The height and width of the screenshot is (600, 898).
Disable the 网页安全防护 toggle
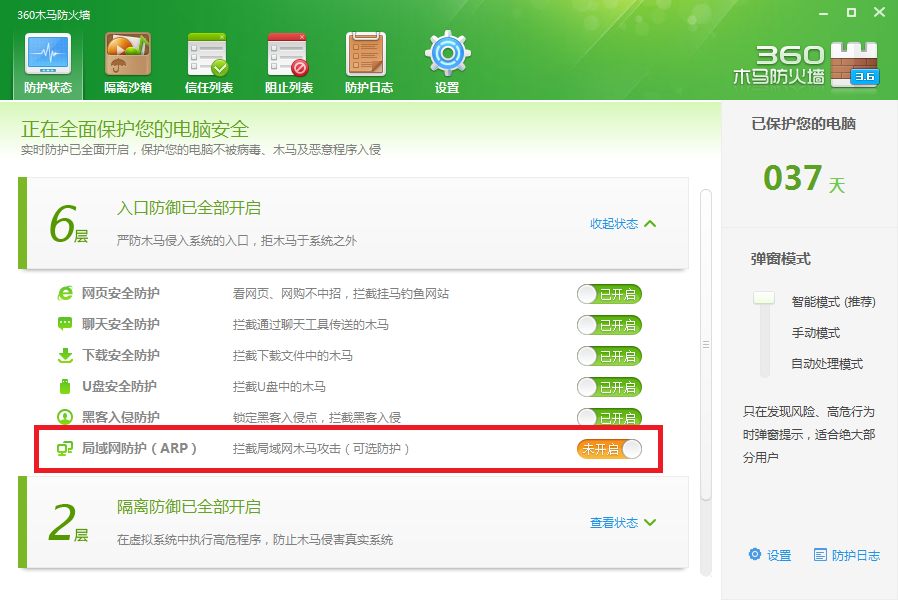point(609,294)
